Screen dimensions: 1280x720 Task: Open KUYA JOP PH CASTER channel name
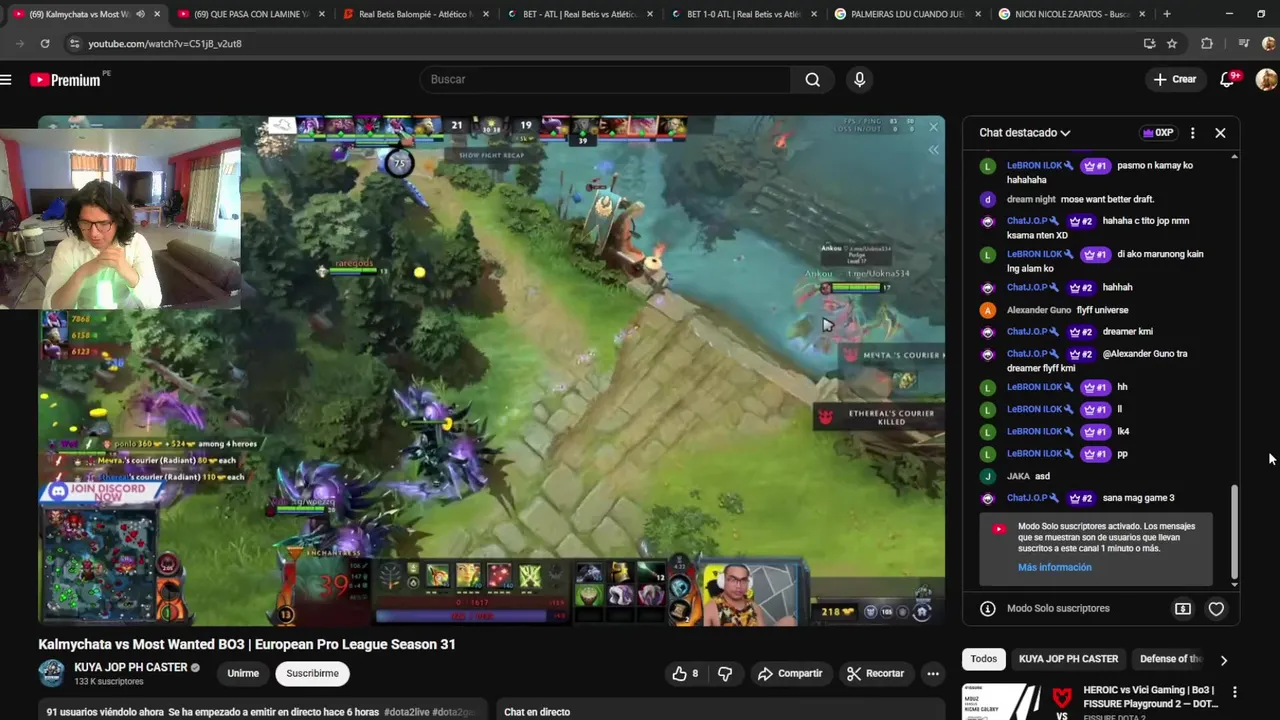pyautogui.click(x=130, y=667)
